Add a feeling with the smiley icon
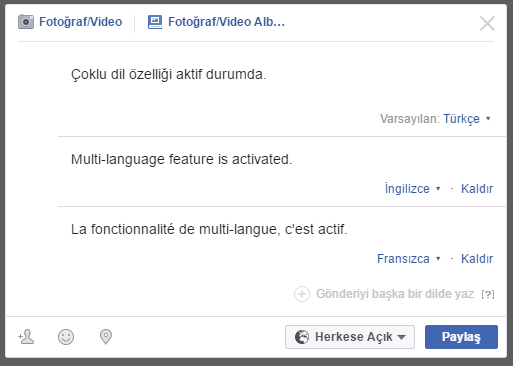The width and height of the screenshot is (513, 366). click(66, 337)
